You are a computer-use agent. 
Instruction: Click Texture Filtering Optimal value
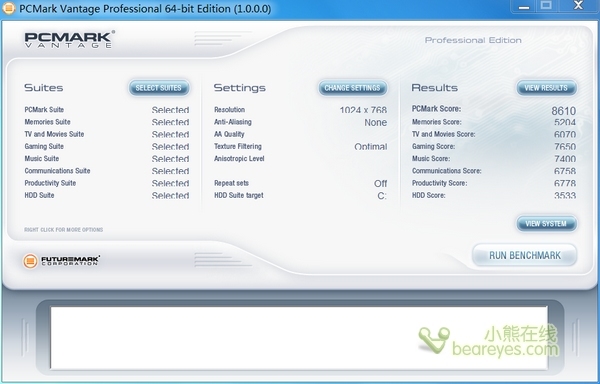(x=371, y=147)
